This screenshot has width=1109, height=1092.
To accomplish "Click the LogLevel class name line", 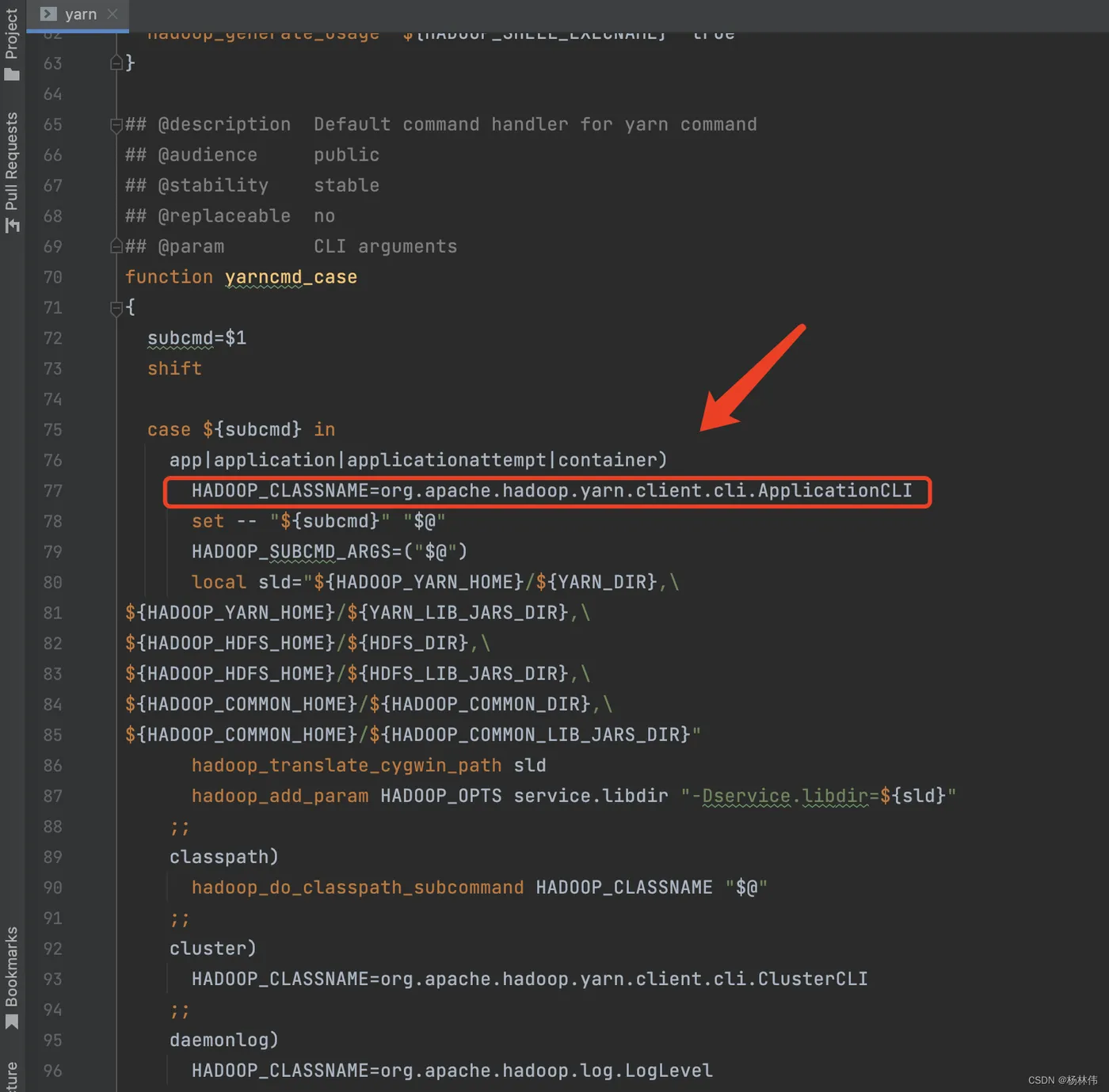I will pos(452,1071).
